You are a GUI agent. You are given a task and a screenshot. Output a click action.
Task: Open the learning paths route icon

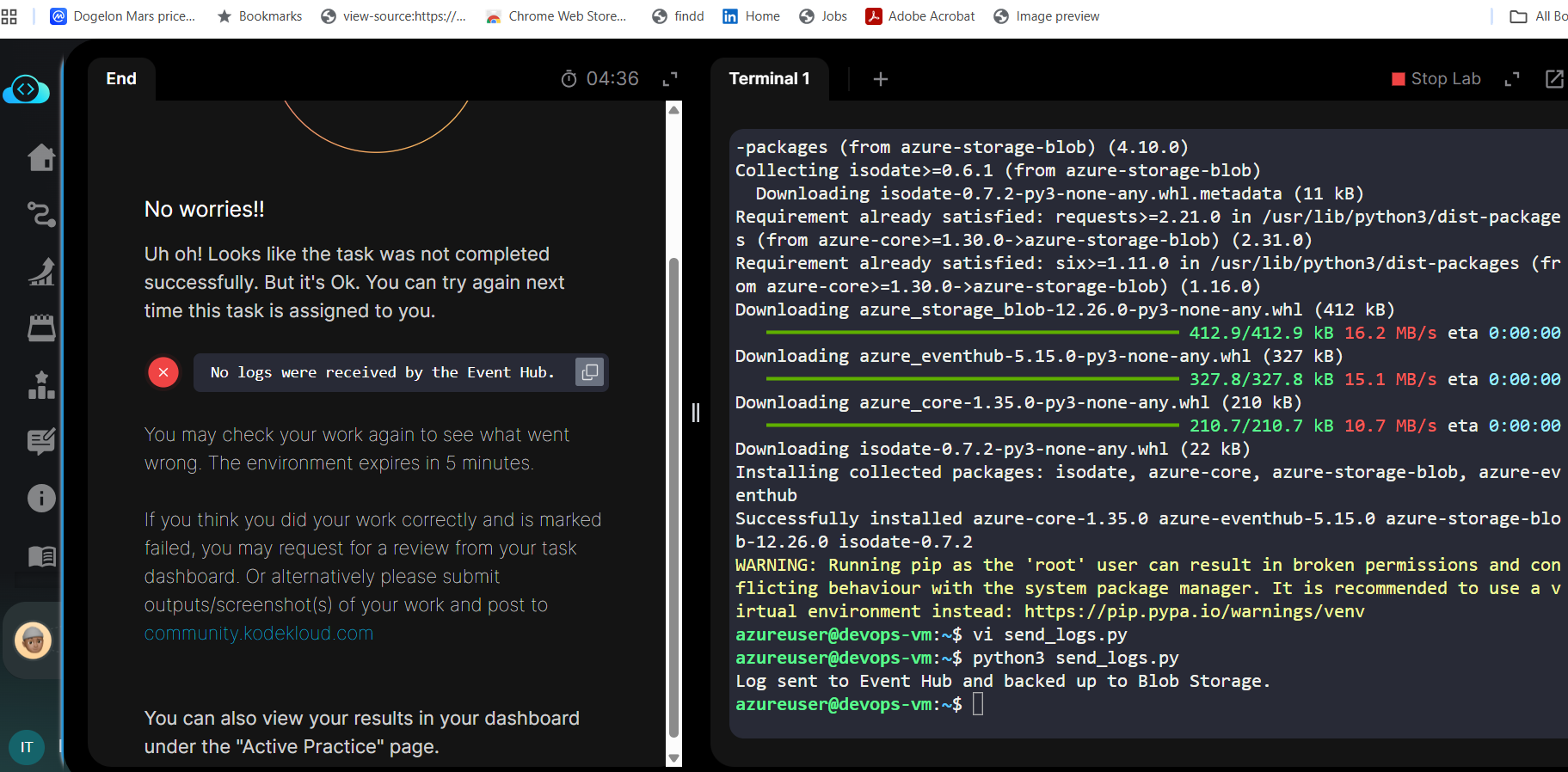point(40,214)
